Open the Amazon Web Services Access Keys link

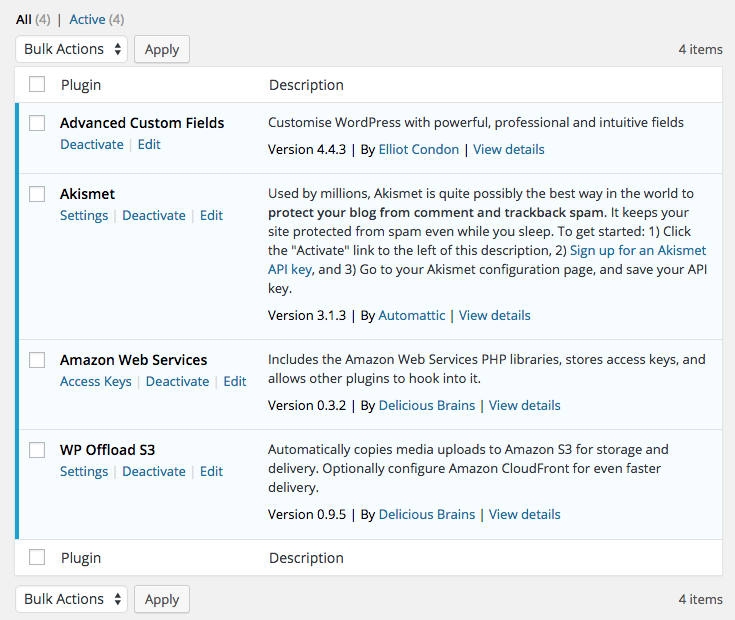pos(96,381)
